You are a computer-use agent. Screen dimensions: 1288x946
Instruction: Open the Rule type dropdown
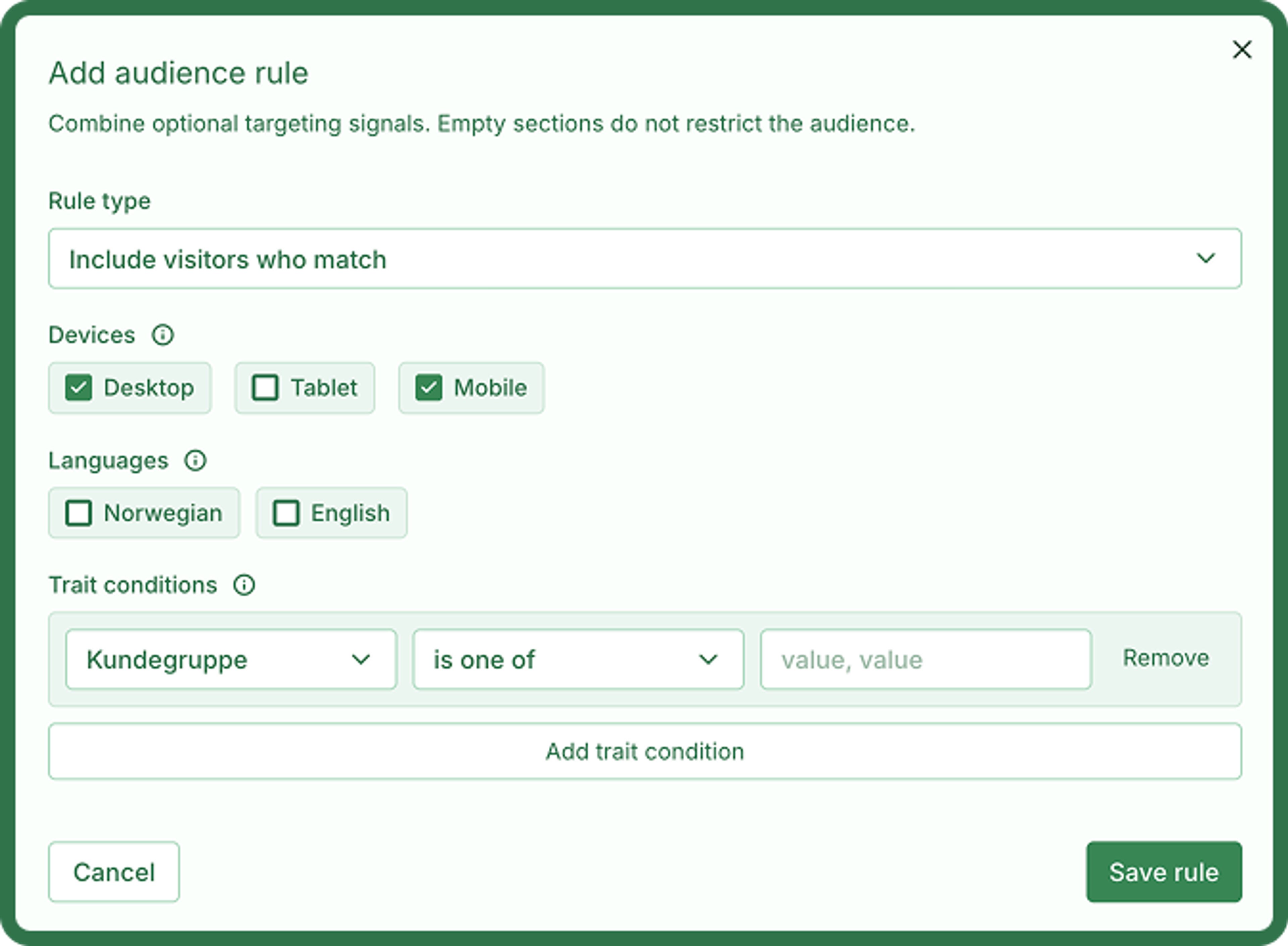click(x=645, y=259)
